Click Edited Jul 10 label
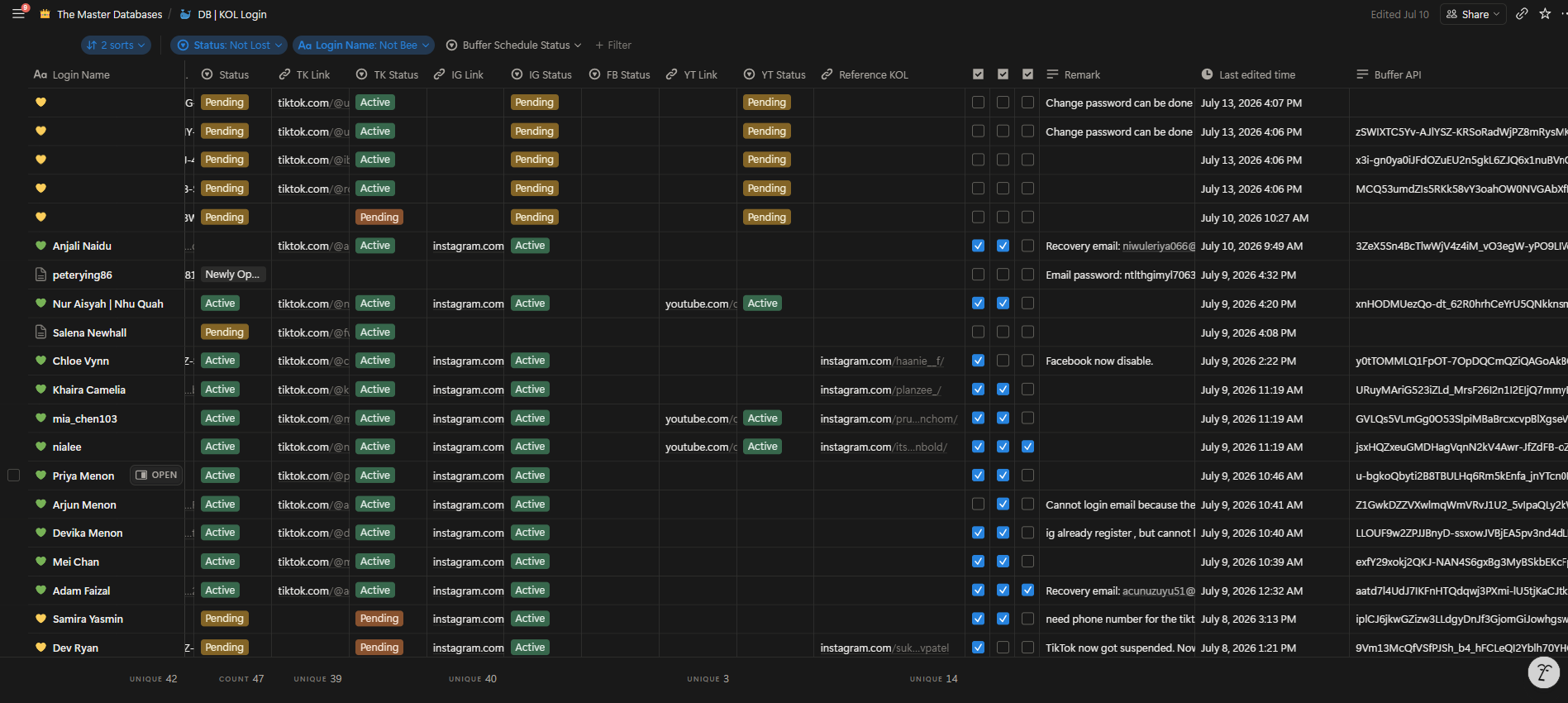The image size is (1568, 703). tap(1399, 14)
